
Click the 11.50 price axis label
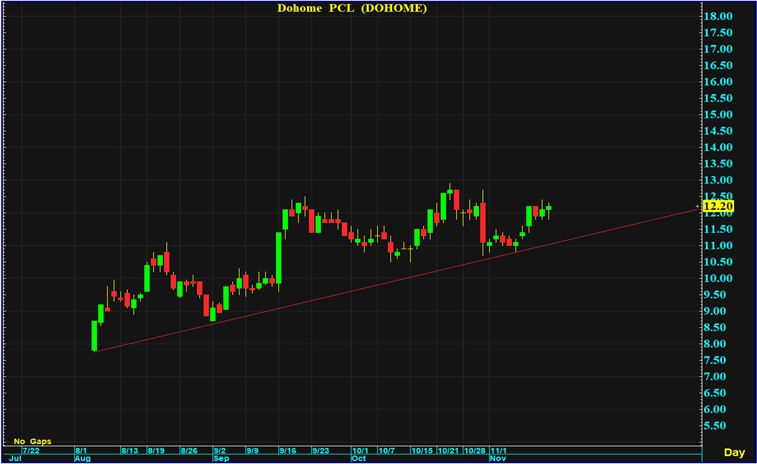coord(718,229)
